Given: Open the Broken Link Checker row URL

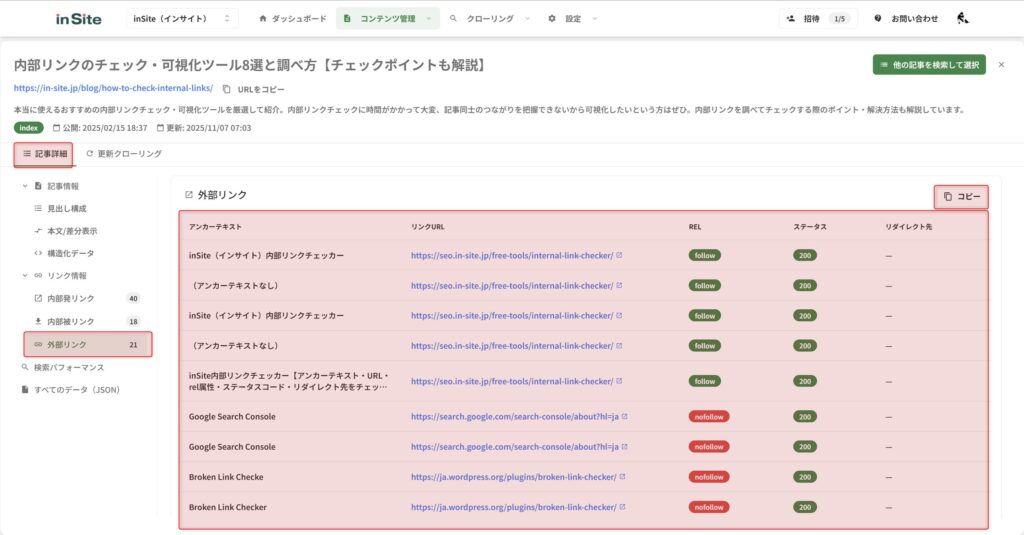Looking at the screenshot, I should 513,508.
